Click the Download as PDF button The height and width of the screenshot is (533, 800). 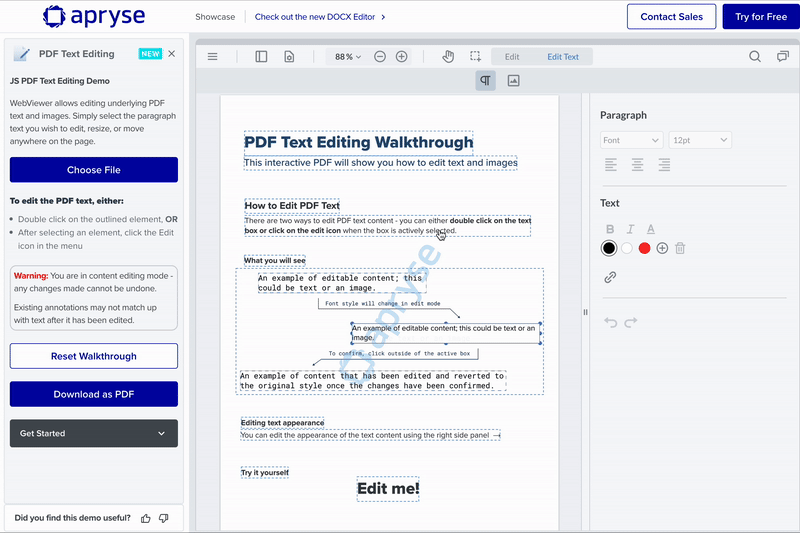(x=94, y=394)
